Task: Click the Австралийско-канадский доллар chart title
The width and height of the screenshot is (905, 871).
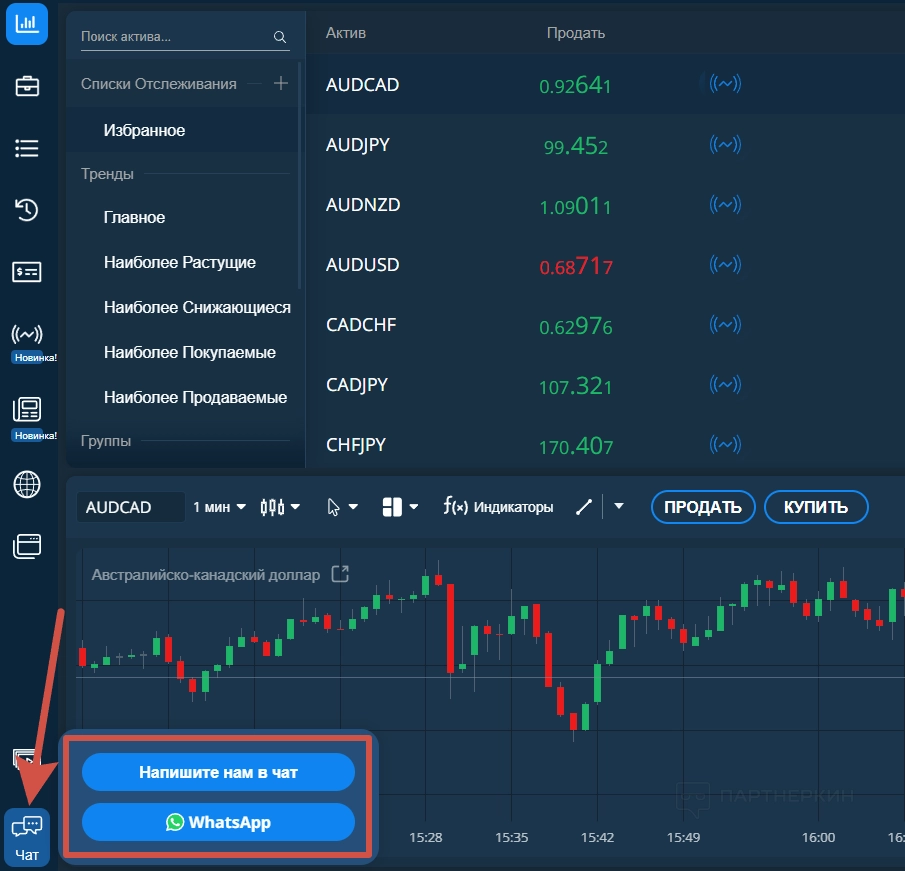Action: point(205,575)
